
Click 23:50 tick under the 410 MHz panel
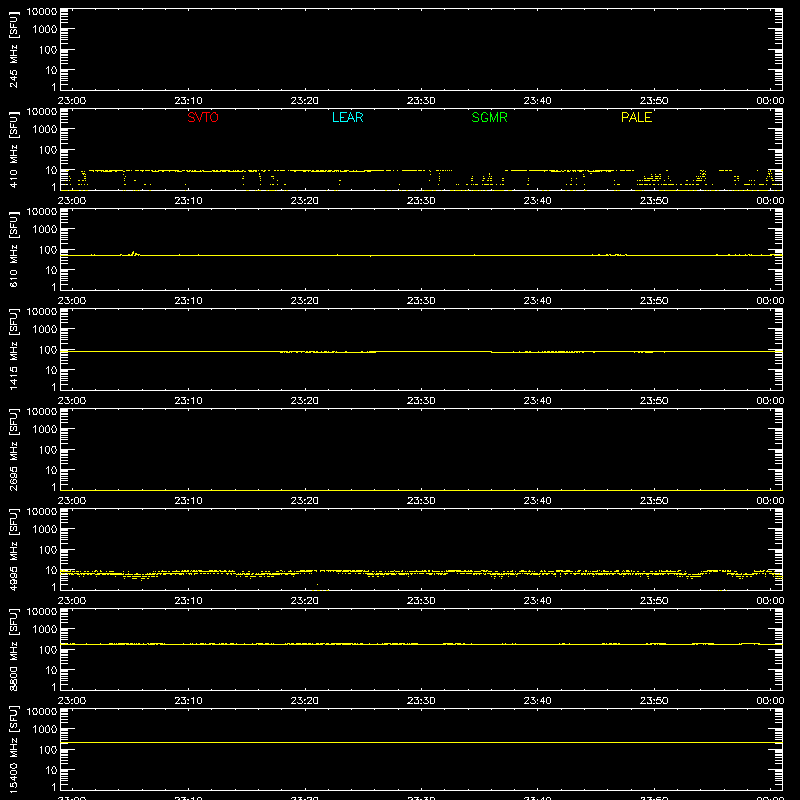pos(654,201)
